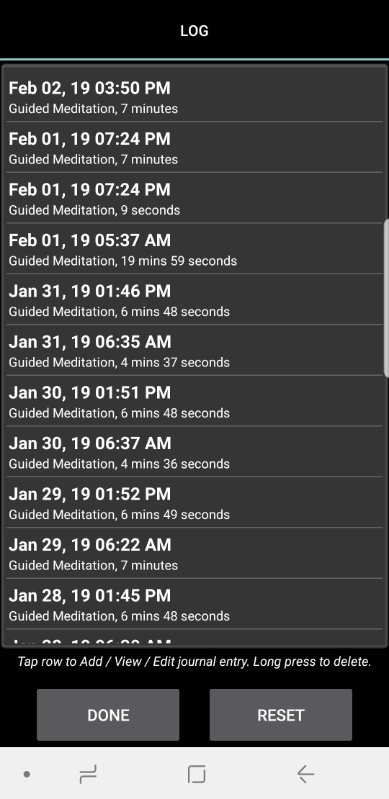Tap the LOG title header

(194, 31)
